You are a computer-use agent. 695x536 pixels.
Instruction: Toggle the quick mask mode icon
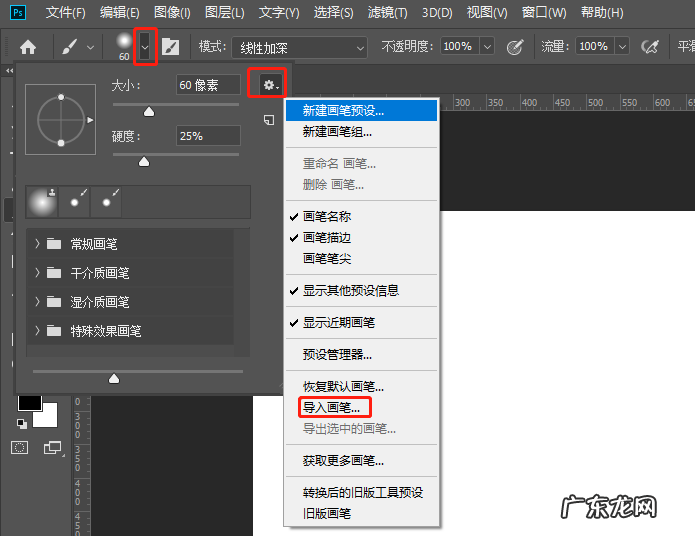[x=20, y=448]
